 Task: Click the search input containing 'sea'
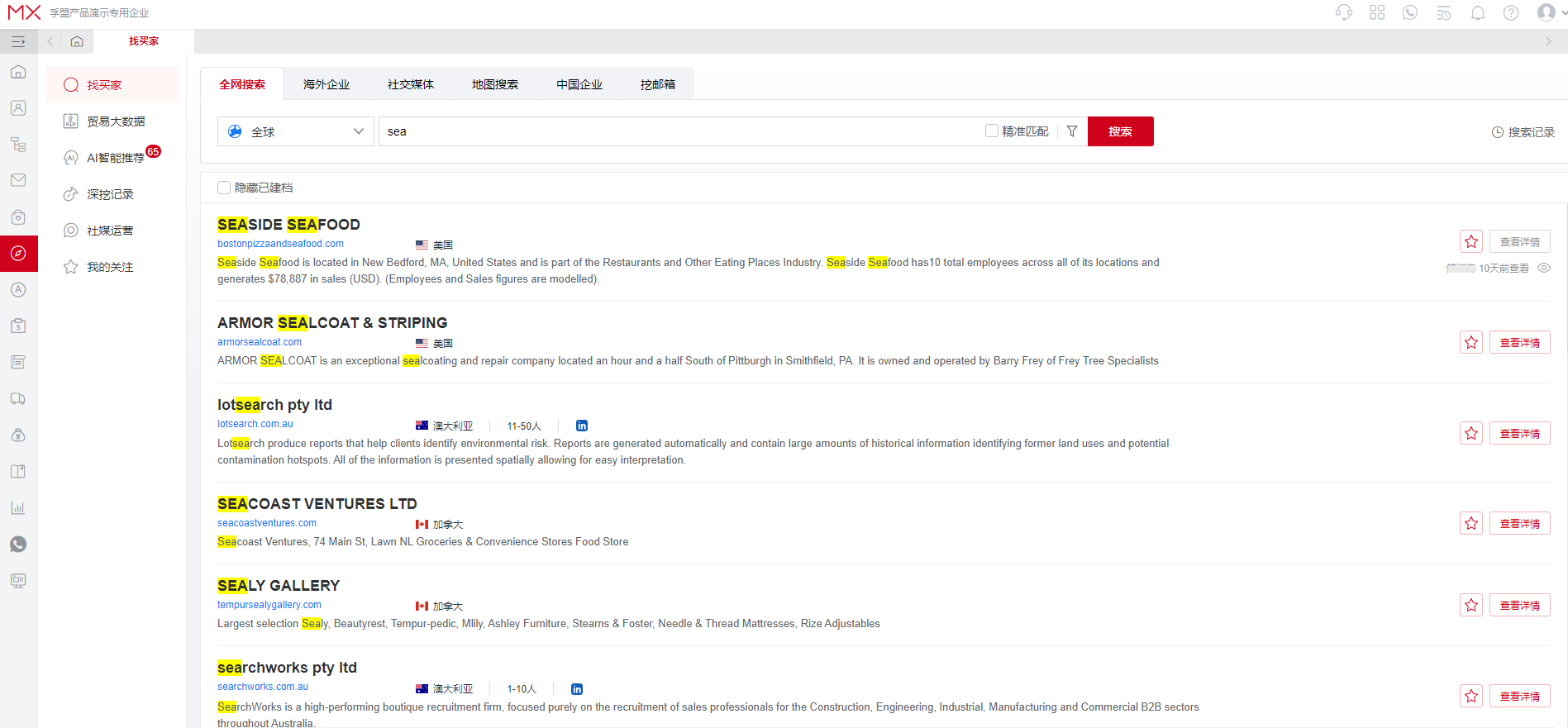click(678, 131)
